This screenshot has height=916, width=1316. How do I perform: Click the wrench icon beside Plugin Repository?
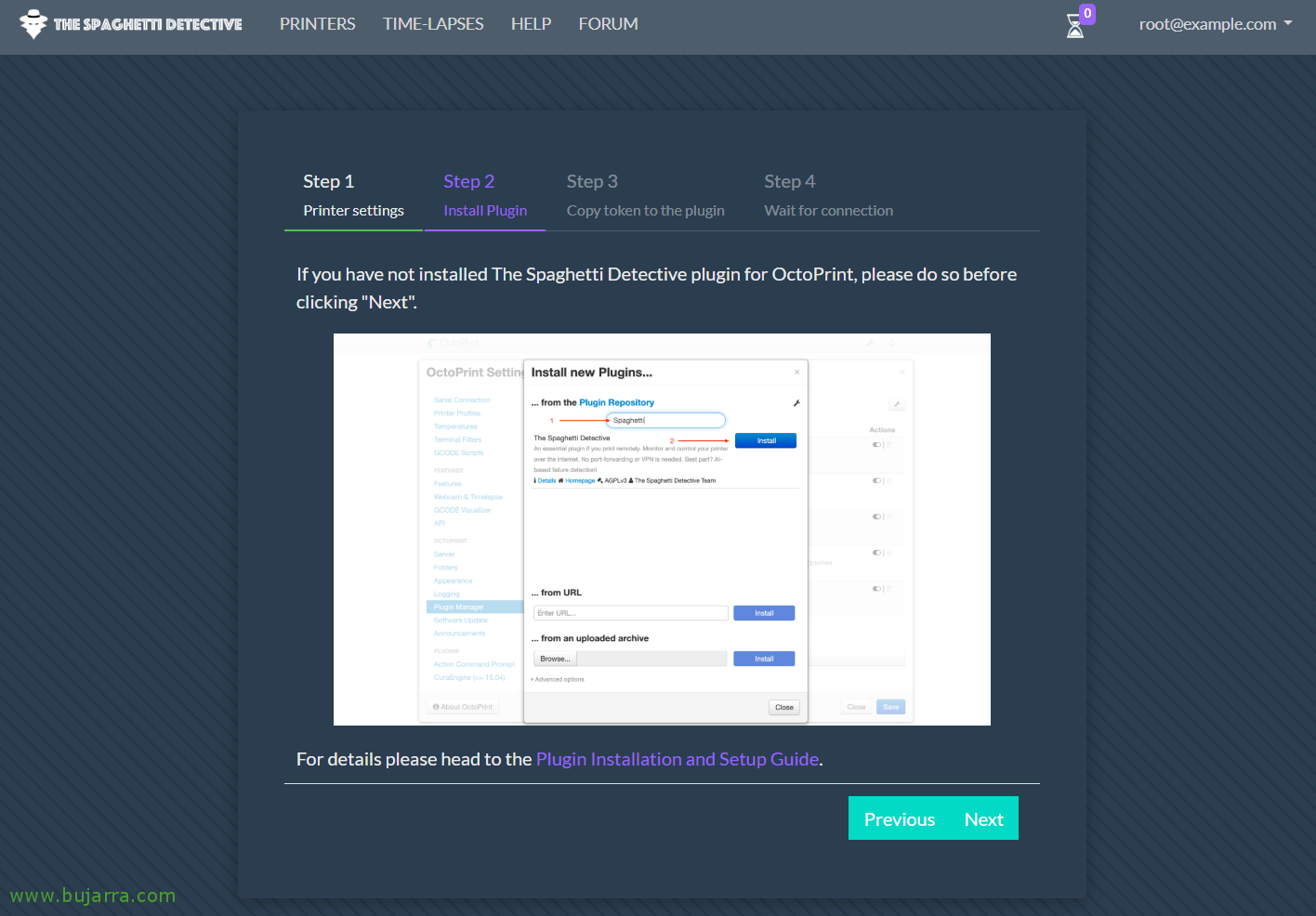click(x=796, y=403)
